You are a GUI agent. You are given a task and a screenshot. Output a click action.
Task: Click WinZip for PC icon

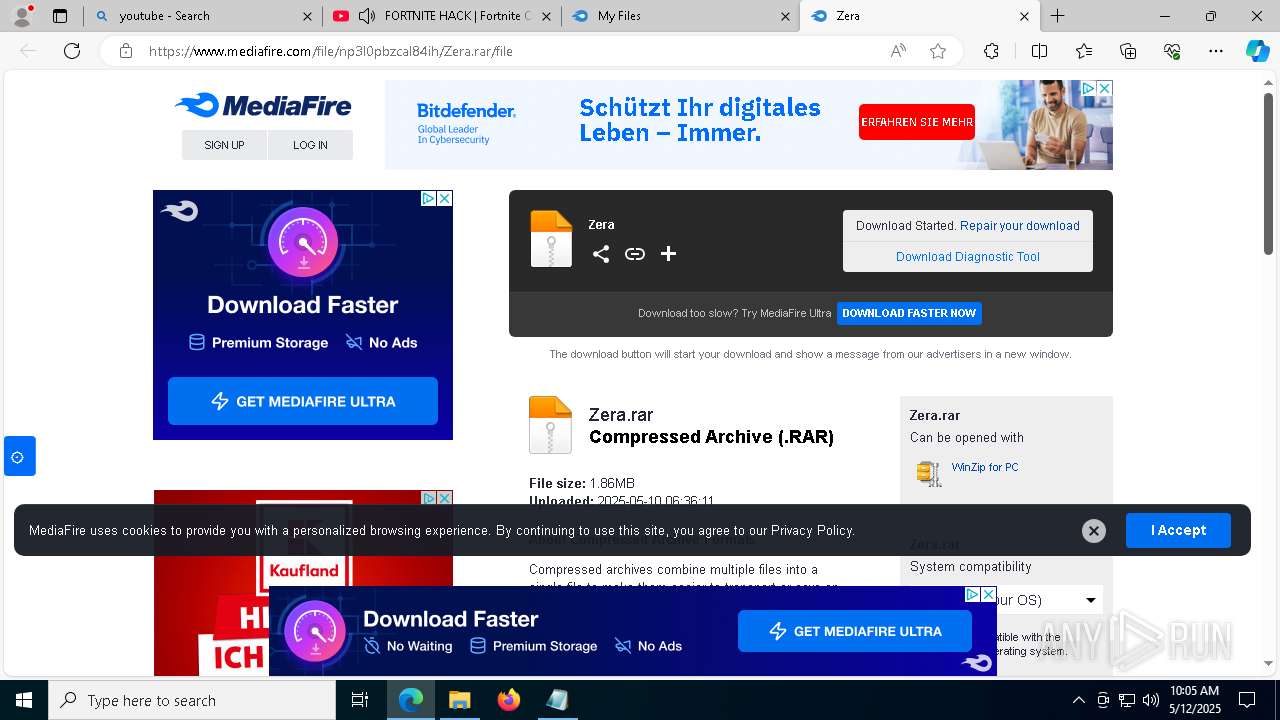pyautogui.click(x=929, y=473)
